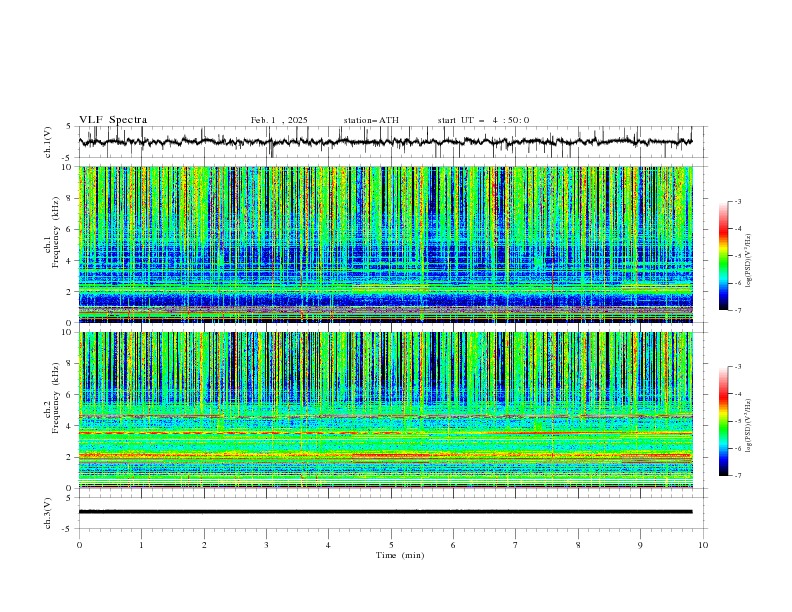Click the "8" kHz tick on ch.1 frequency axis
Viewport: 792px width, 612px height.
70,198
